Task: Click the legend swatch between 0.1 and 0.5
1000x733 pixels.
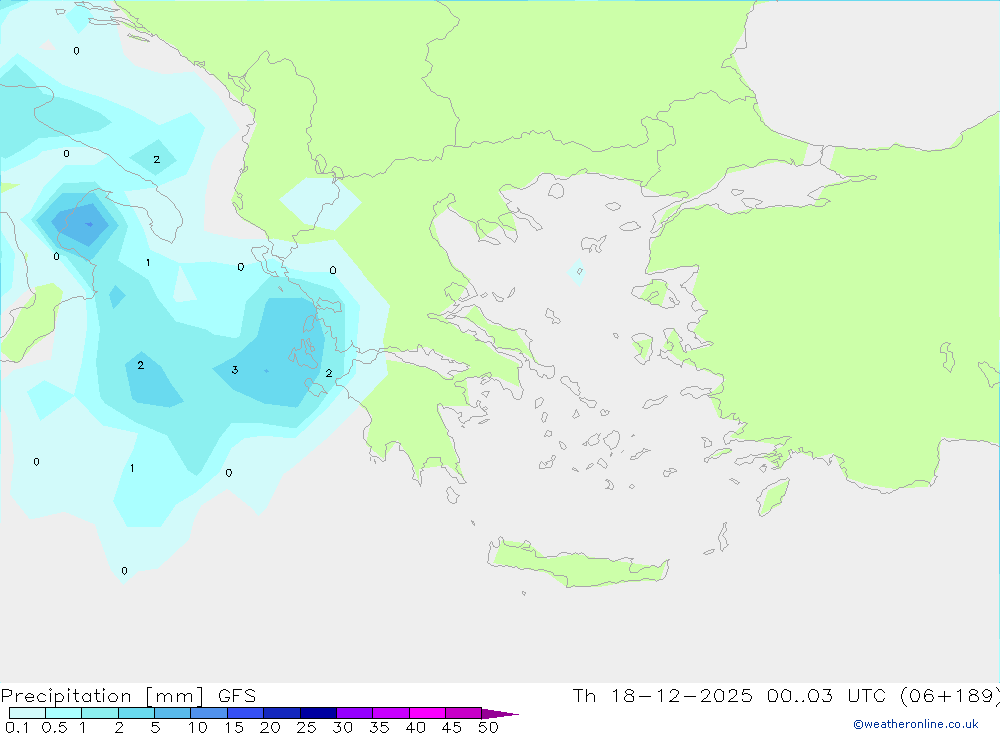Action: pos(27,713)
